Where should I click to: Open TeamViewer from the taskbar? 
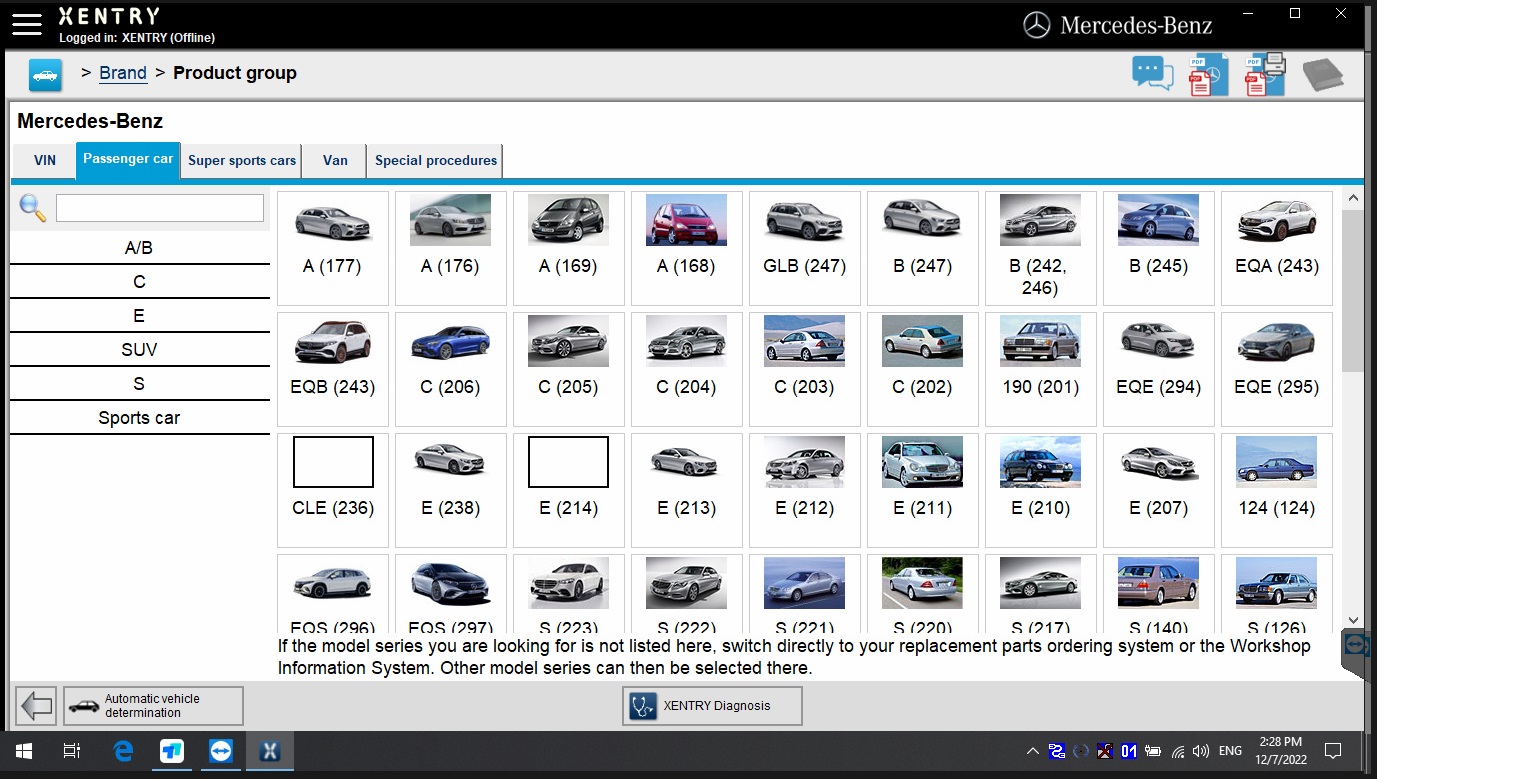(221, 751)
